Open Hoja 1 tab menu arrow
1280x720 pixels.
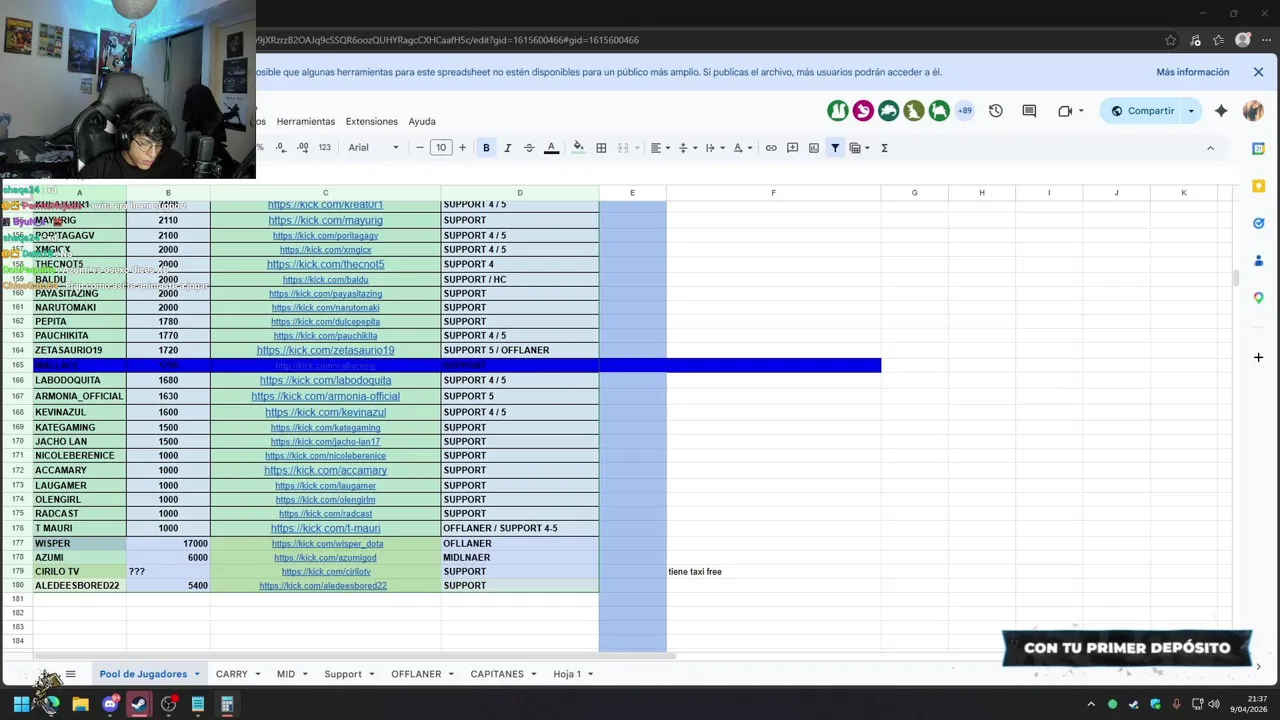(590, 674)
